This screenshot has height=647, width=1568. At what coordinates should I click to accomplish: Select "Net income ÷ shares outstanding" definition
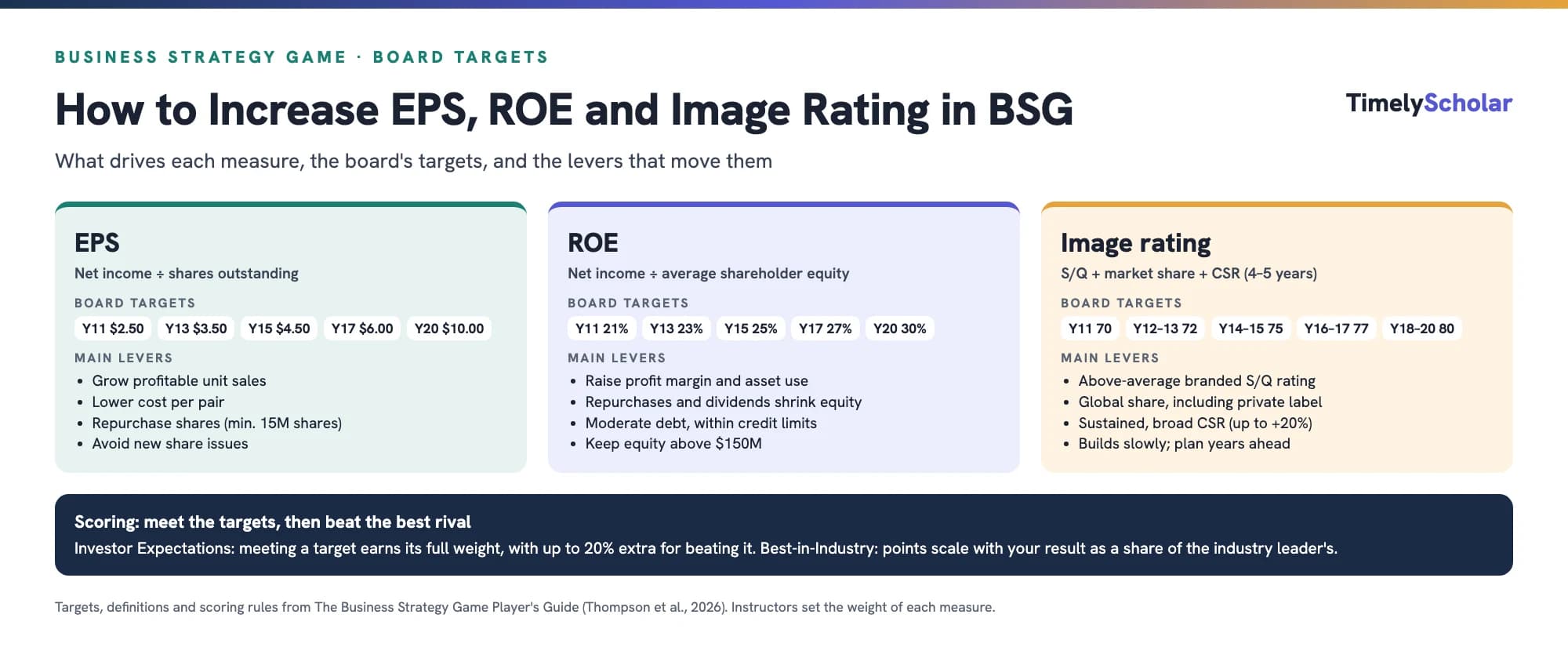click(x=187, y=273)
